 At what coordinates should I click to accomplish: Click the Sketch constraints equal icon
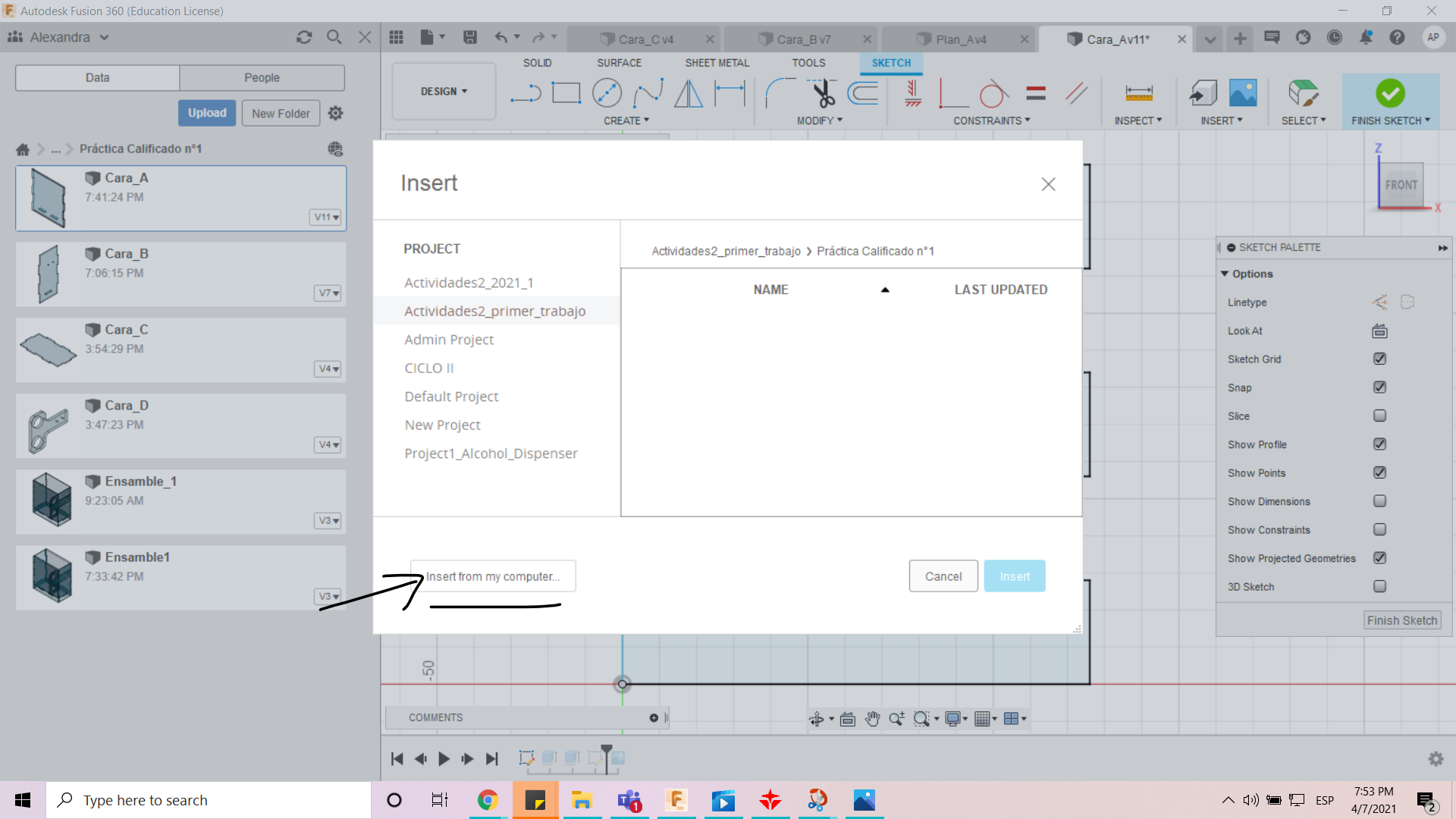1035,93
